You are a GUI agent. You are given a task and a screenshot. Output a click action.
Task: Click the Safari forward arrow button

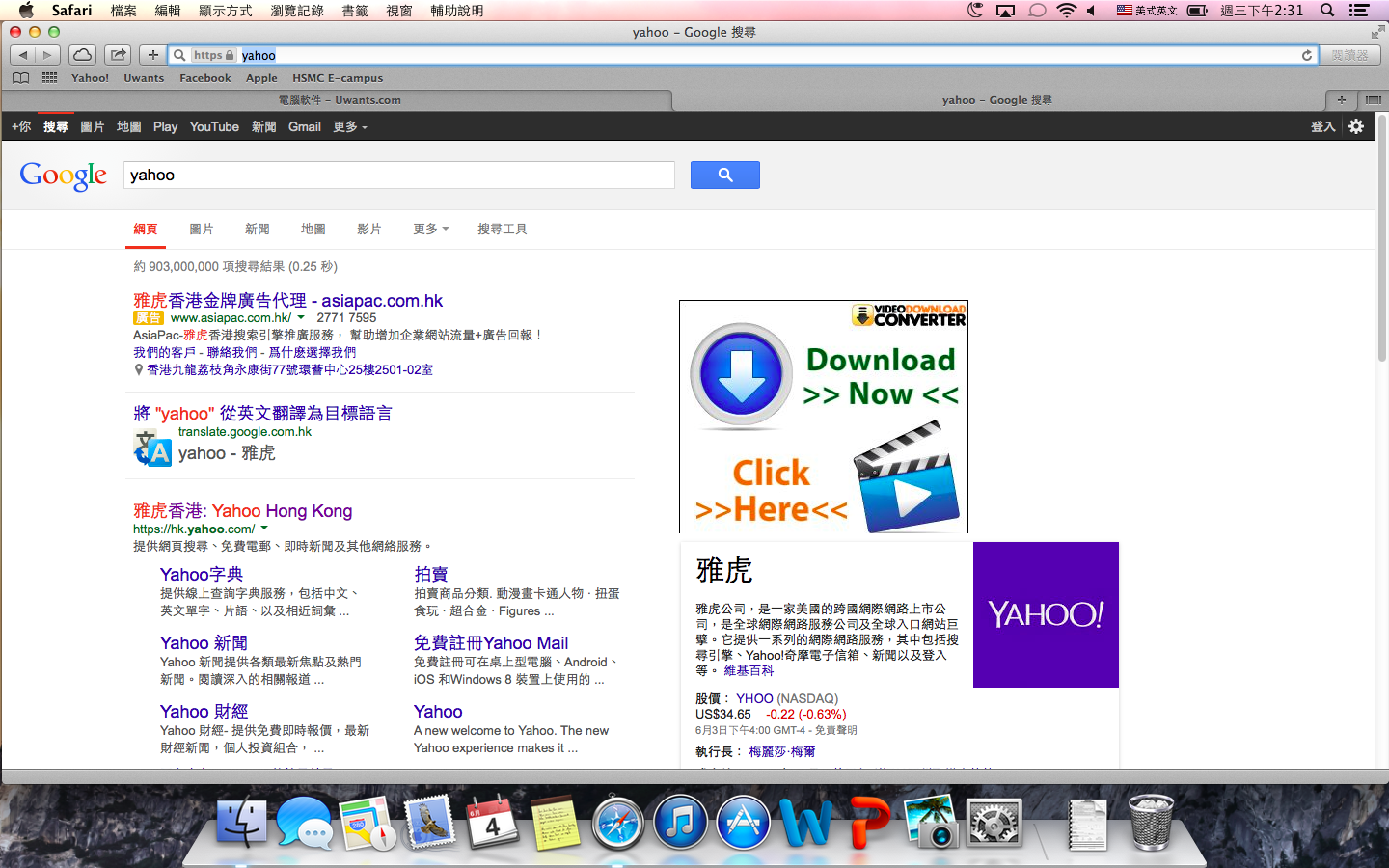tap(47, 55)
